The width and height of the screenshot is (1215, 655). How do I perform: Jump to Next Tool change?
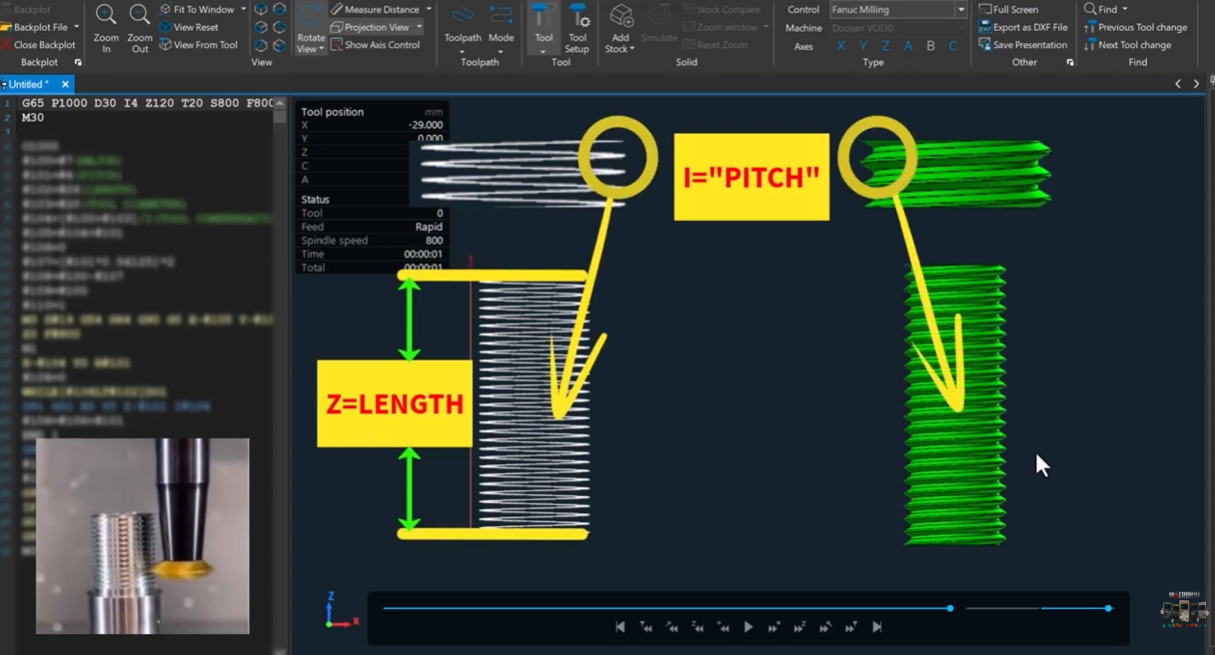(1127, 45)
